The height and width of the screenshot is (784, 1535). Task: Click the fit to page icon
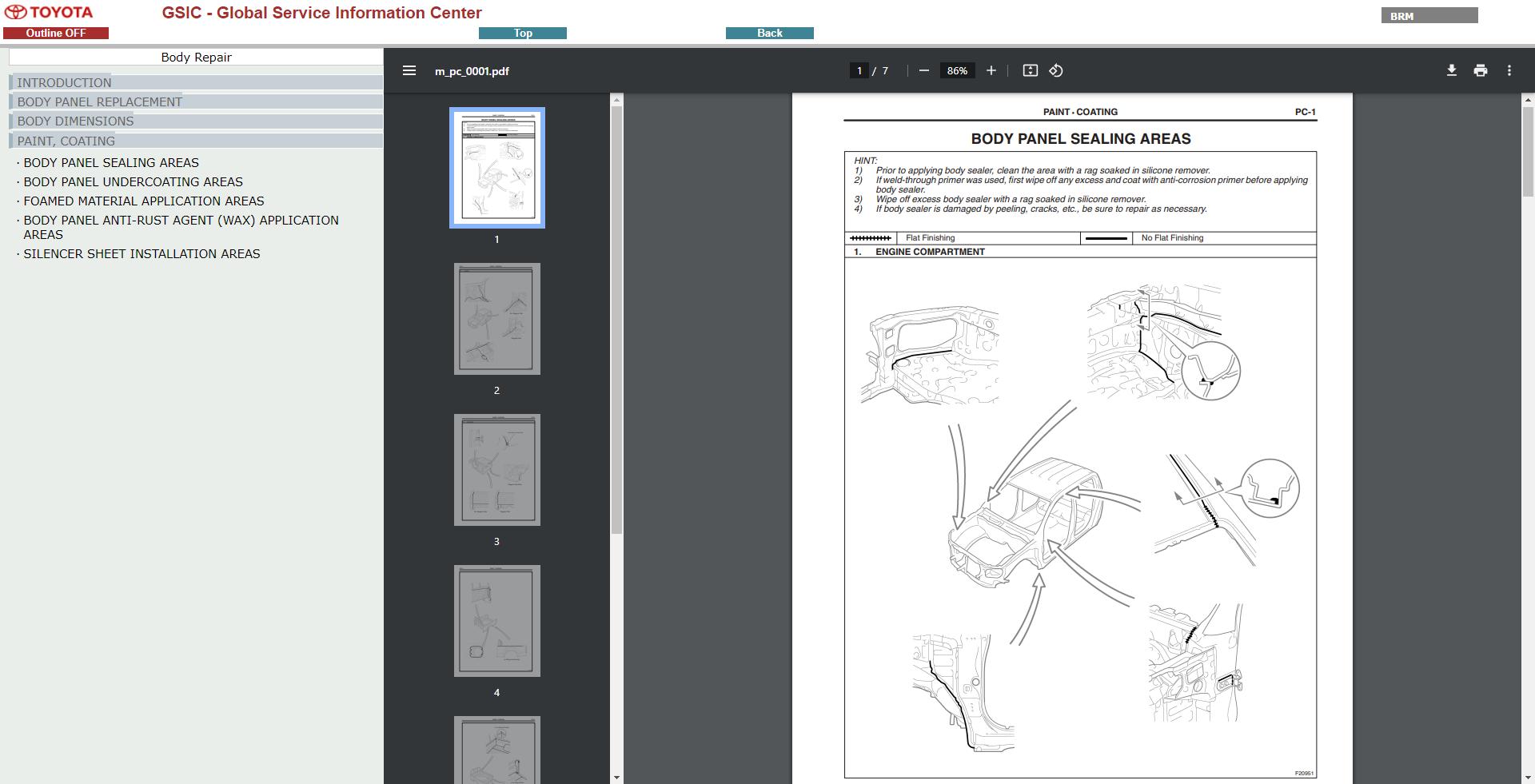point(1030,70)
